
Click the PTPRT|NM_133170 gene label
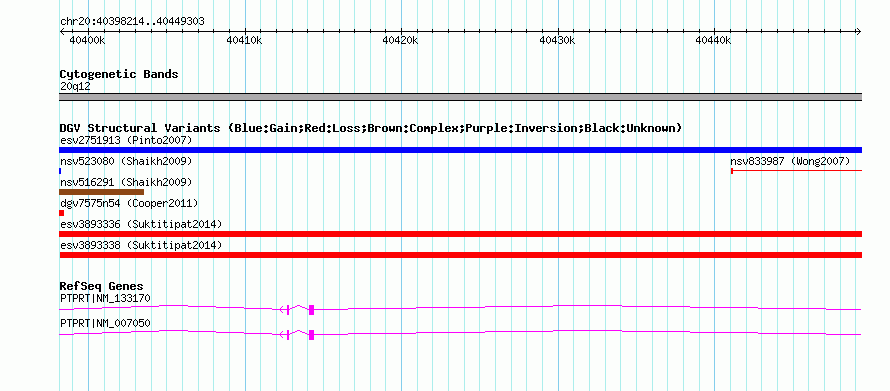coord(105,298)
